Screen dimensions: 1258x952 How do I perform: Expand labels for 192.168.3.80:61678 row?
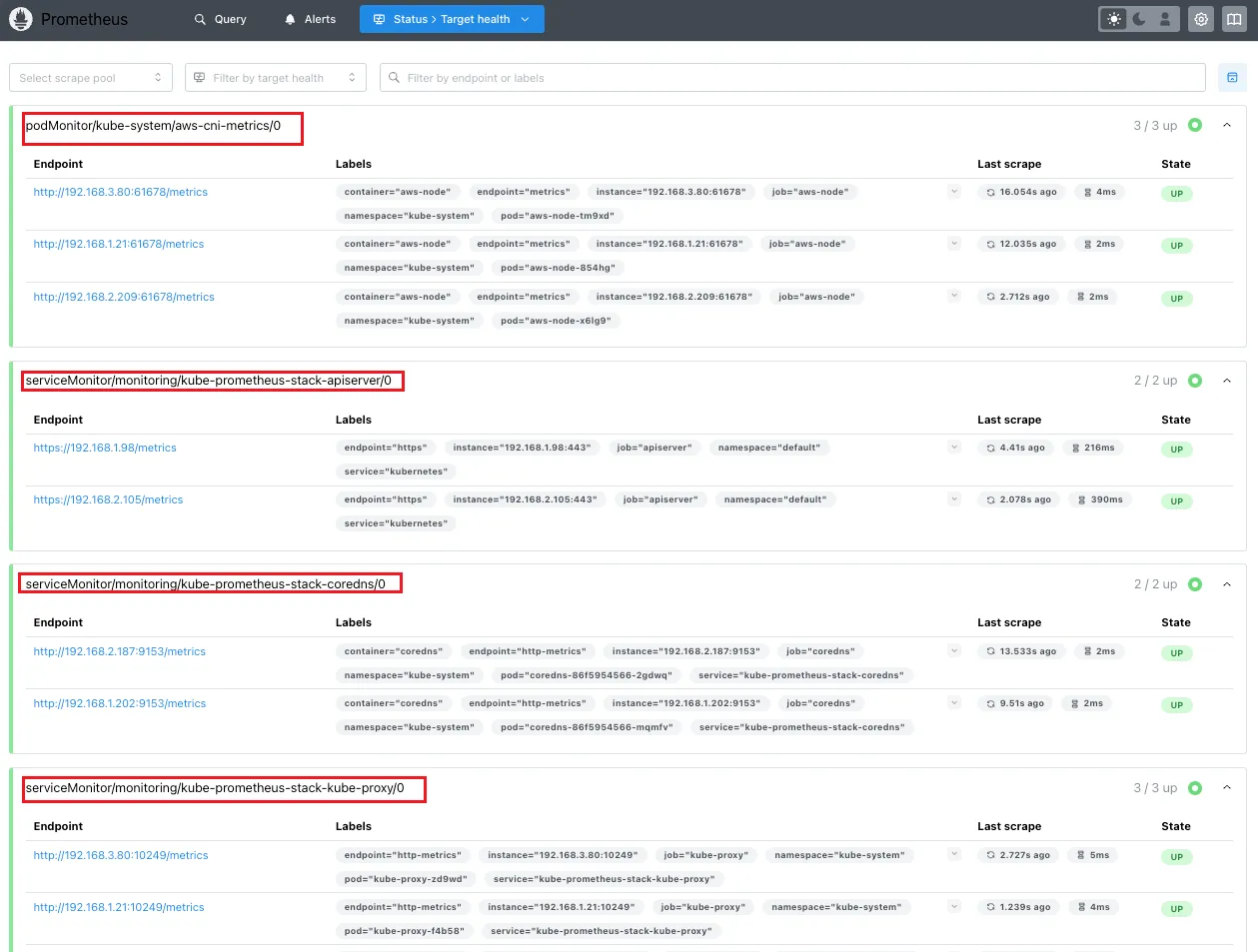(x=954, y=192)
